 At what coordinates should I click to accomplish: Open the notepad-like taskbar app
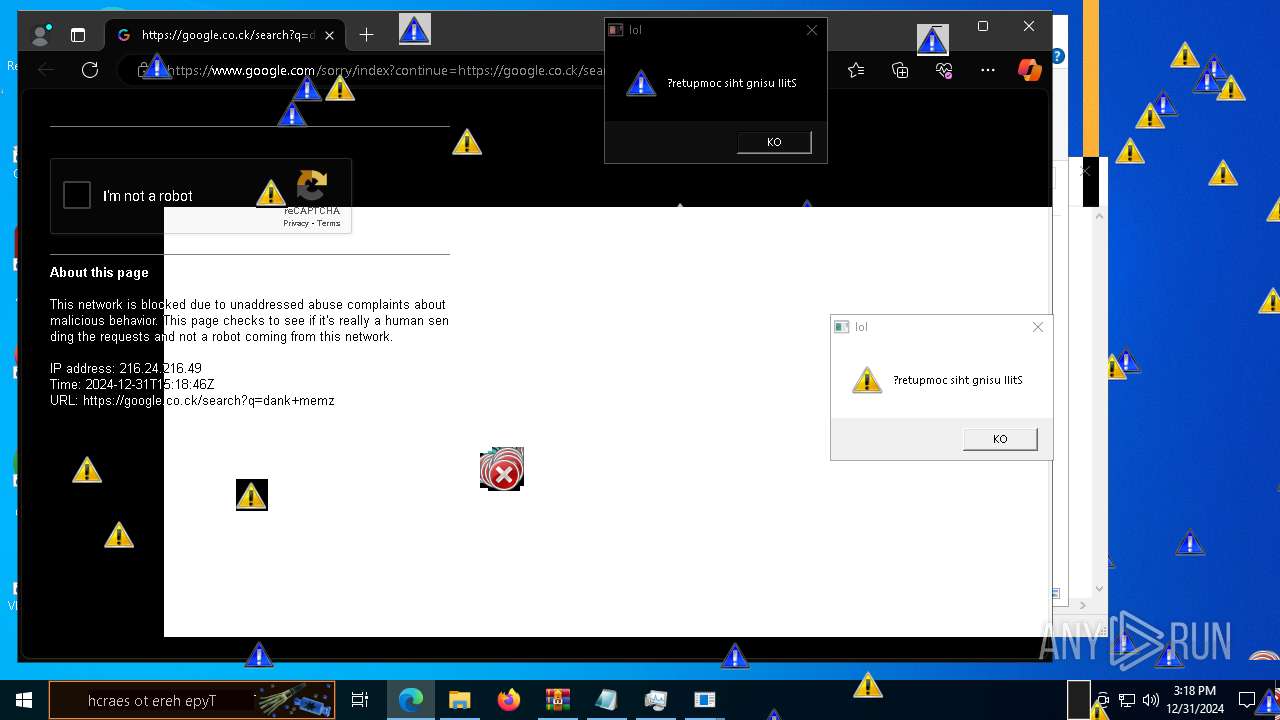pos(607,700)
